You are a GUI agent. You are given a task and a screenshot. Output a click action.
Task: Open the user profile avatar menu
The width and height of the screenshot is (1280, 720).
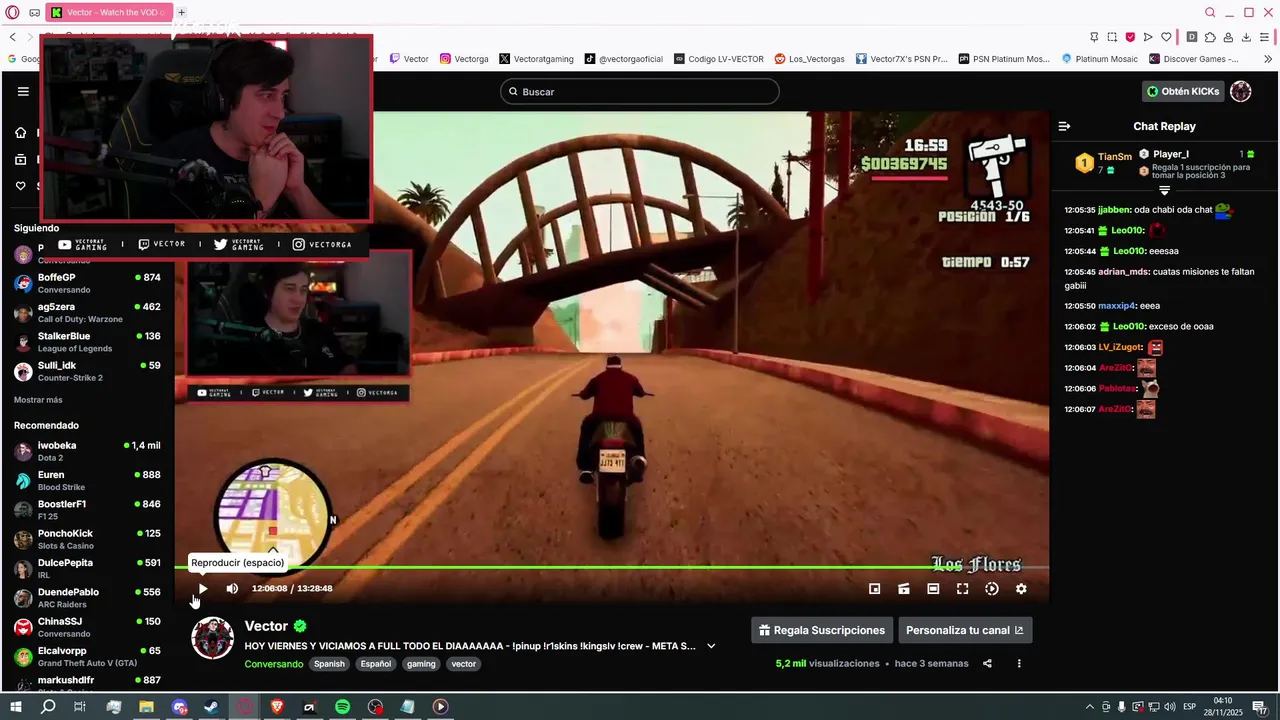[1241, 91]
